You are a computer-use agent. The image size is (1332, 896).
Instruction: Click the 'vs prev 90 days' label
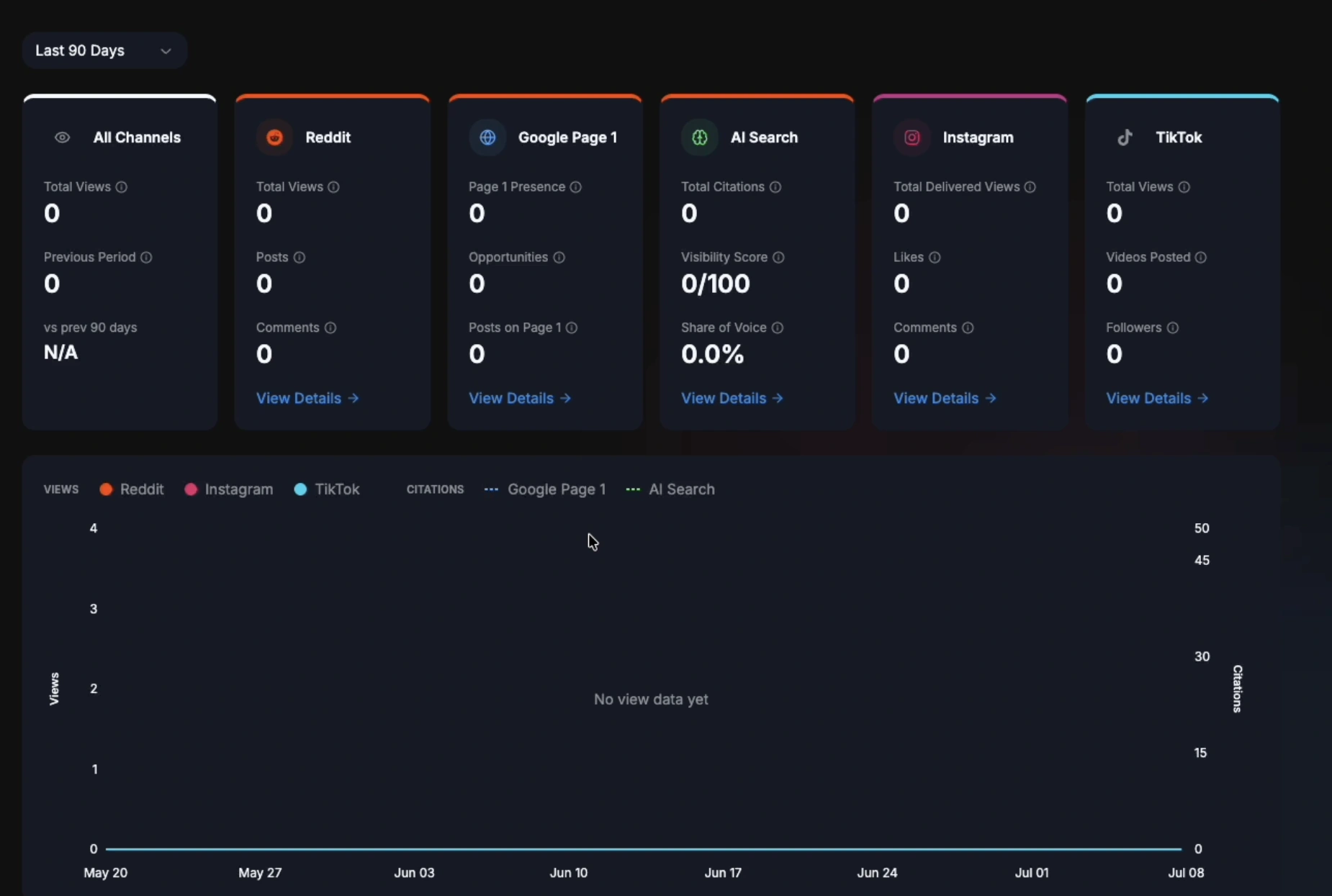(90, 328)
